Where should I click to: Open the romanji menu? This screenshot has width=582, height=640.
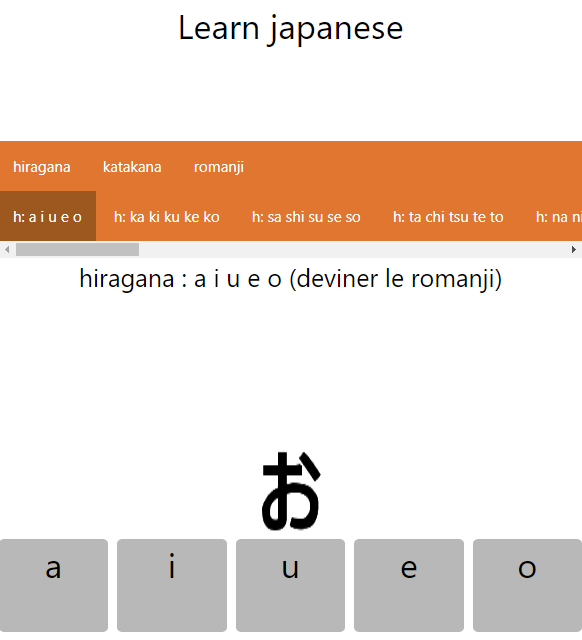219,167
